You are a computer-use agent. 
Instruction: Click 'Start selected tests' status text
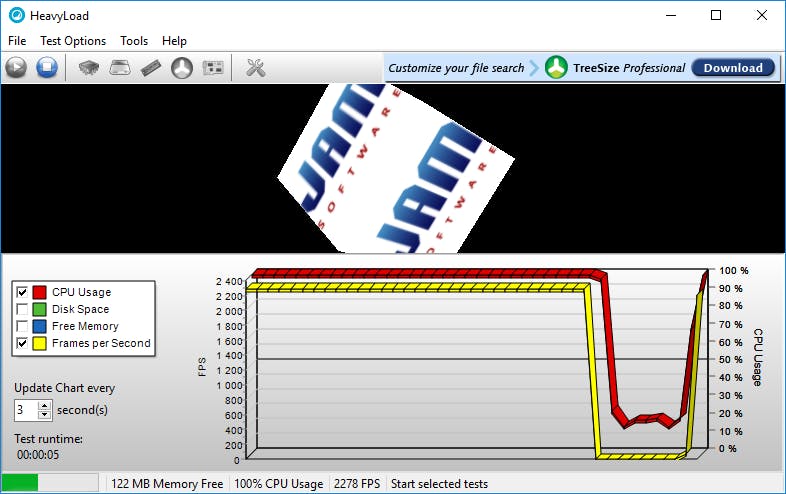click(x=439, y=483)
